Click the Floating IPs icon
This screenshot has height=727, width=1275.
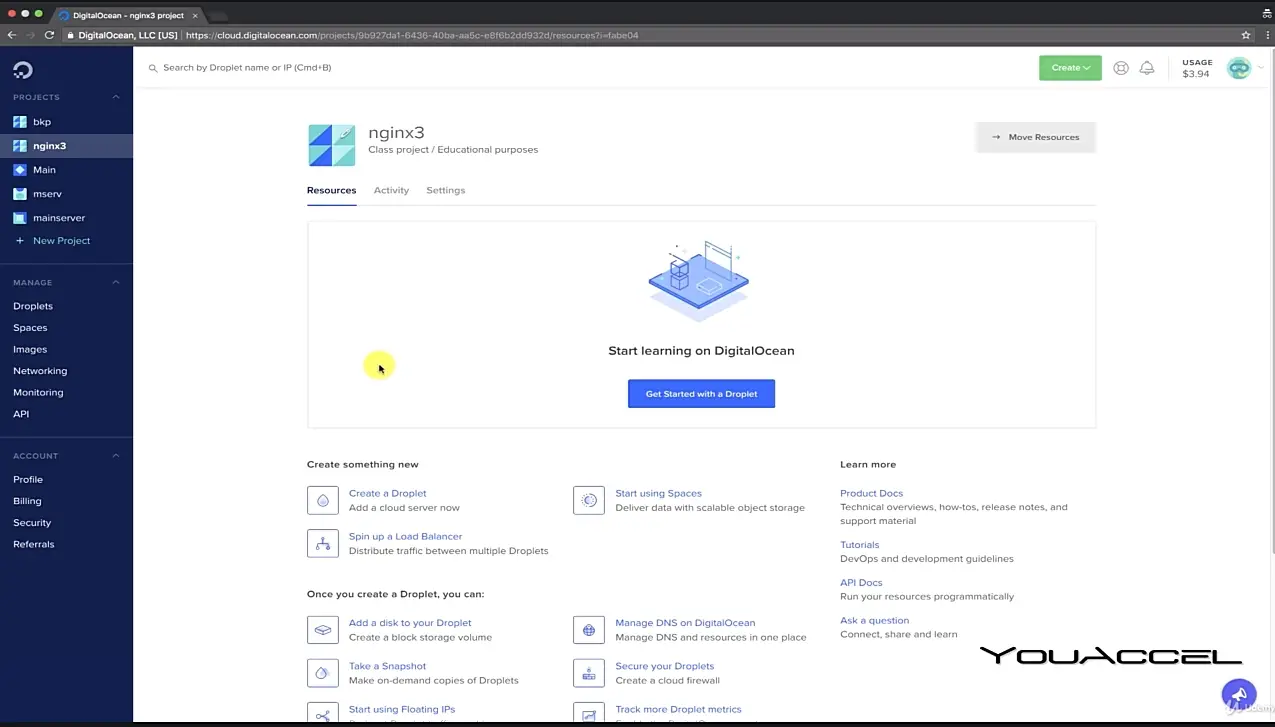pos(323,714)
